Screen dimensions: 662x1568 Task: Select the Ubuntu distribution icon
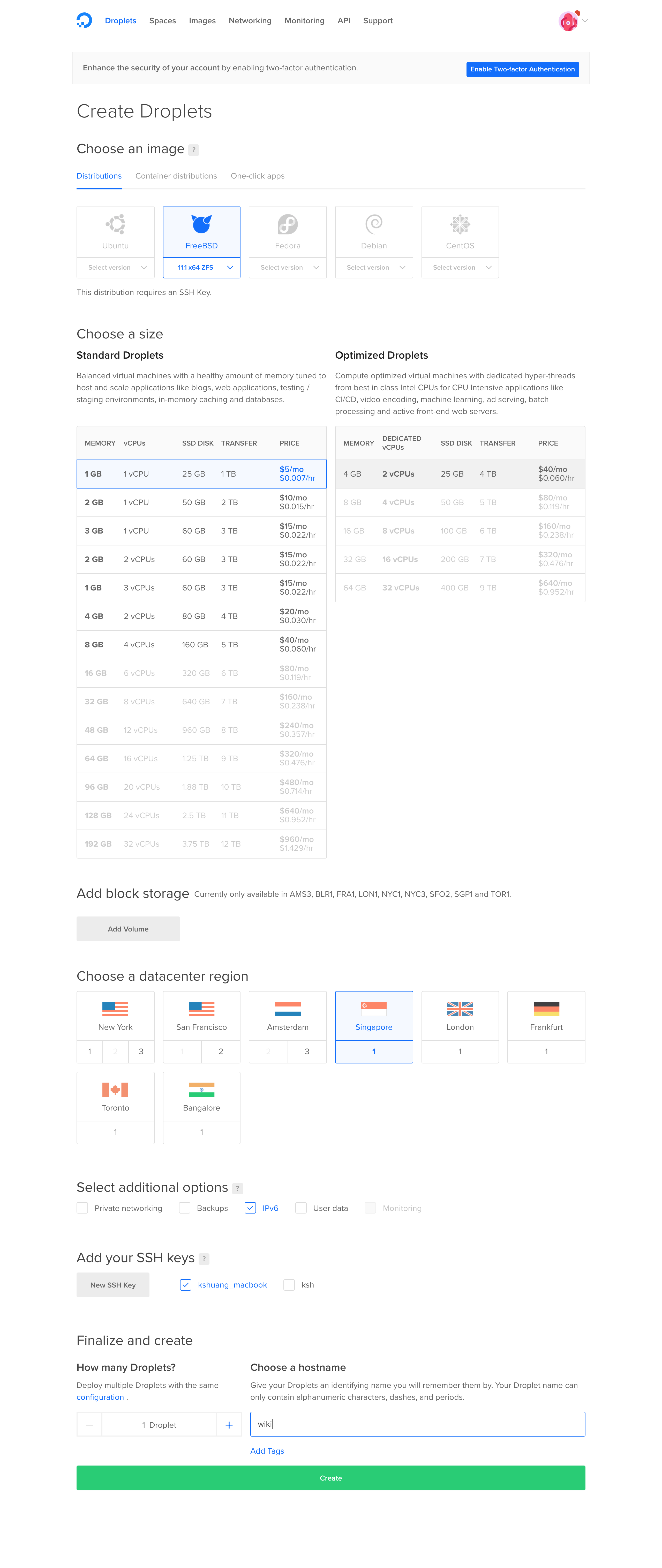point(115,225)
